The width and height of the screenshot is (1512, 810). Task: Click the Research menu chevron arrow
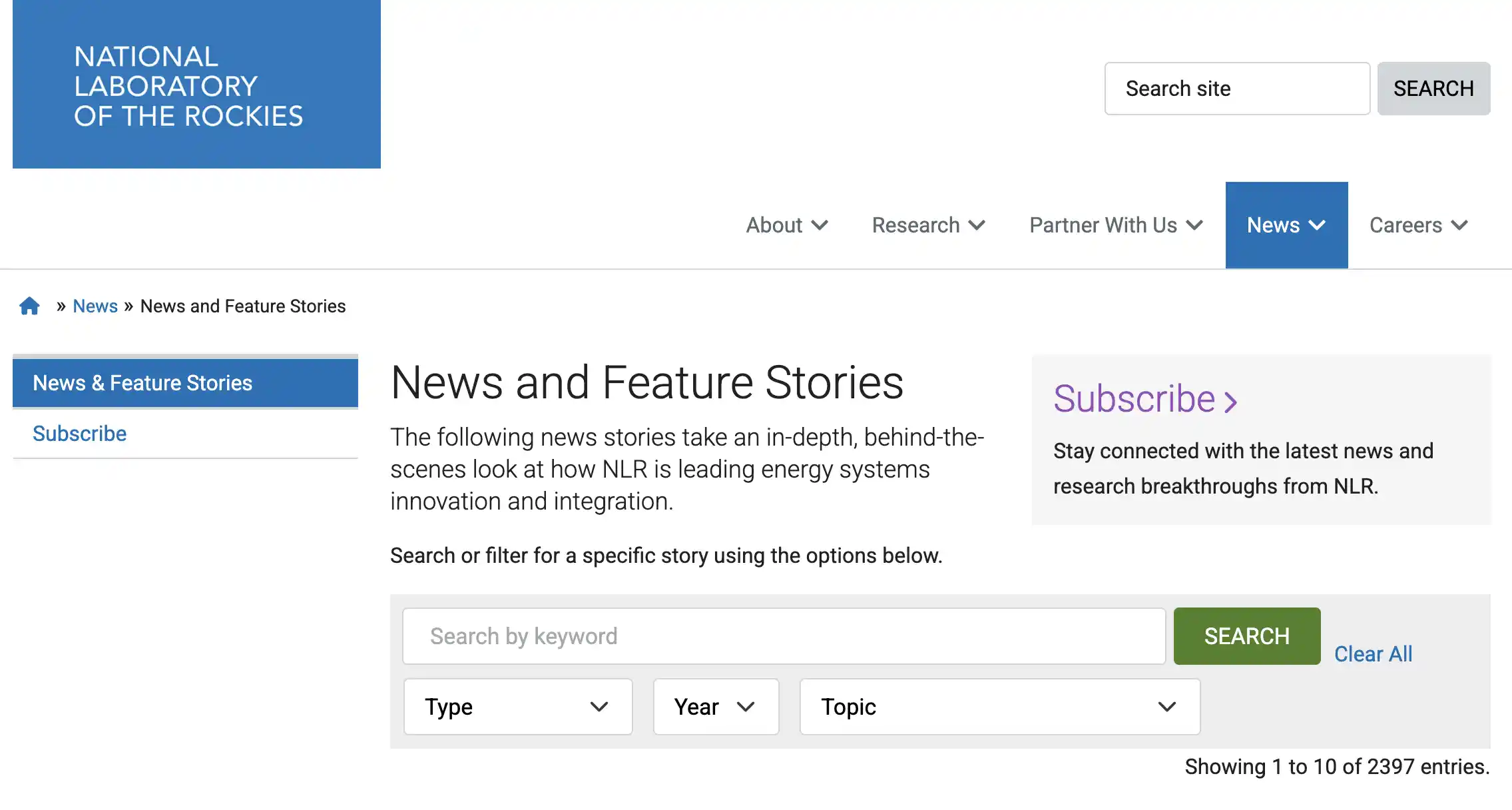977,226
